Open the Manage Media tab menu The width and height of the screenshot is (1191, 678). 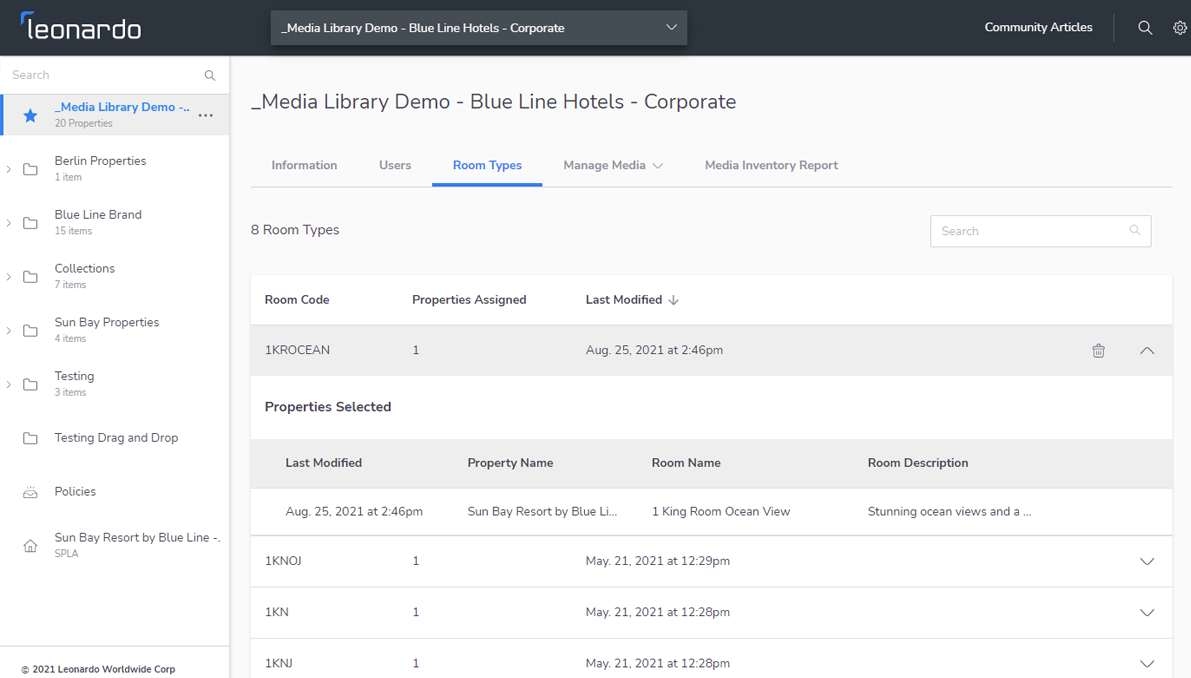613,166
